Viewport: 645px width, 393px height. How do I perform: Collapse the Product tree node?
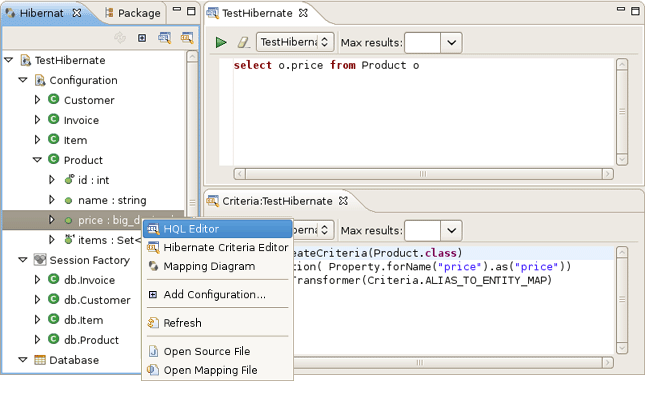tap(37, 160)
